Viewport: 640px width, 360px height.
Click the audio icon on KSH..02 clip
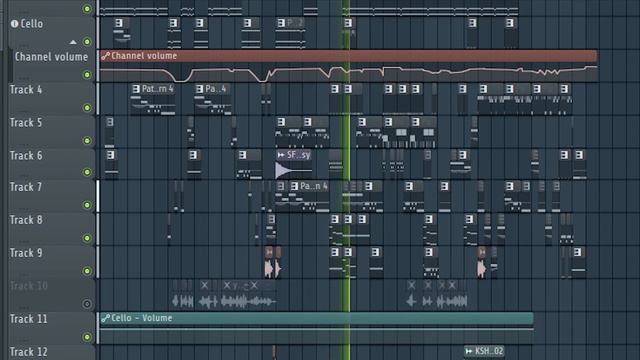pyautogui.click(x=469, y=351)
